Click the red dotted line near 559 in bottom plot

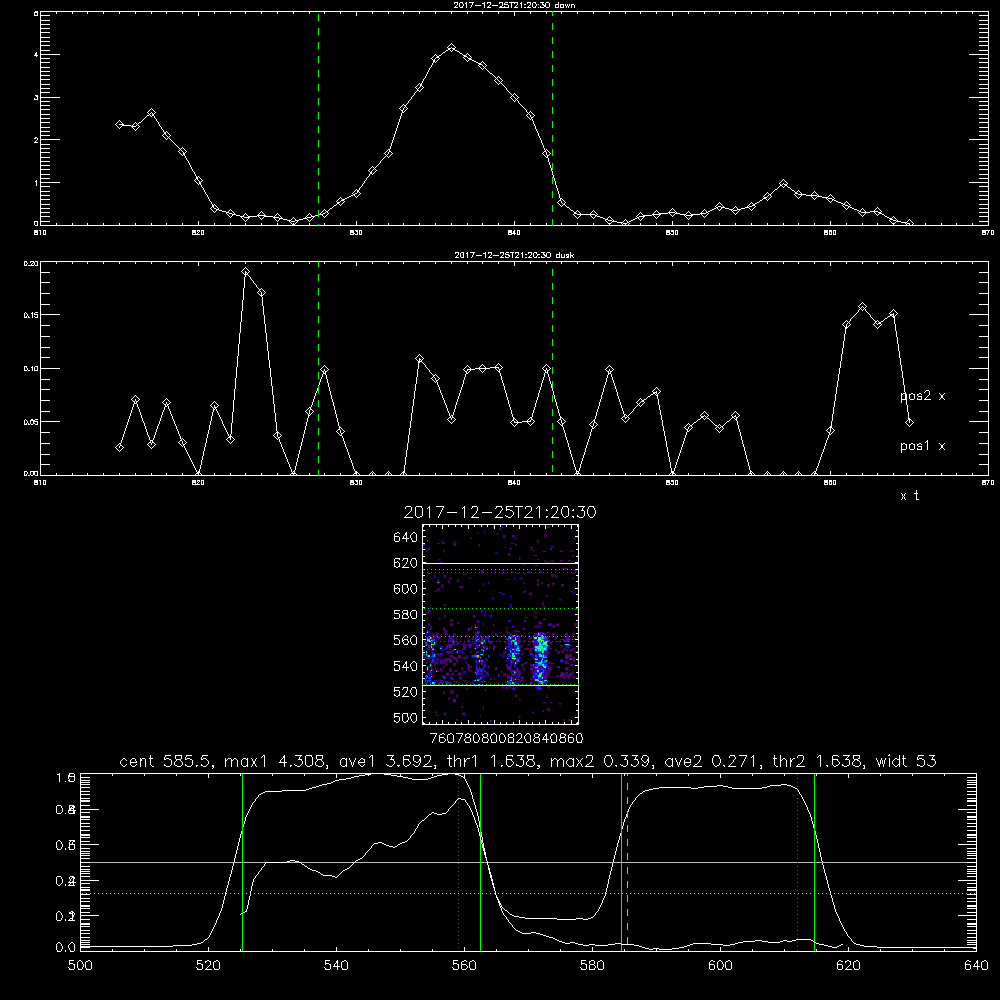(459, 861)
